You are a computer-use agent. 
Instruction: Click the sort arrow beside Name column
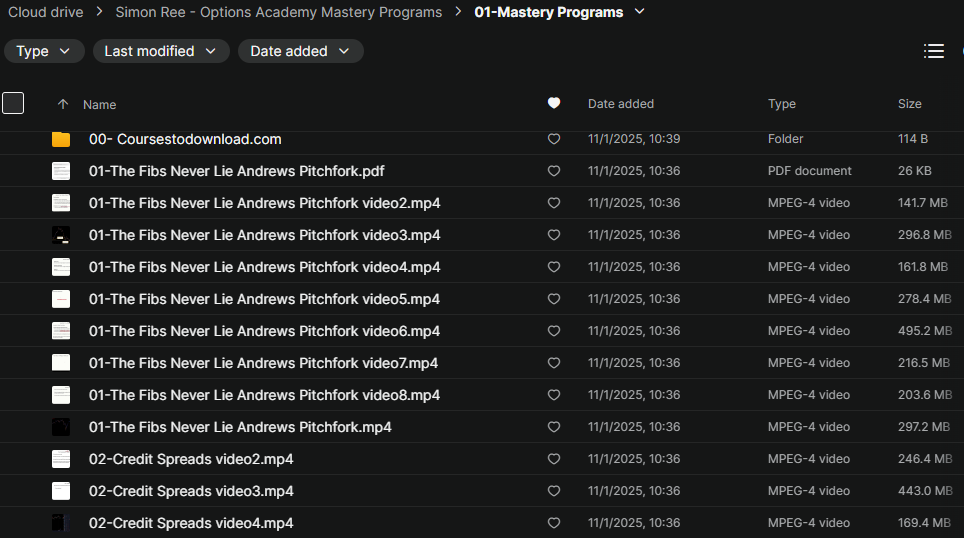pos(63,104)
